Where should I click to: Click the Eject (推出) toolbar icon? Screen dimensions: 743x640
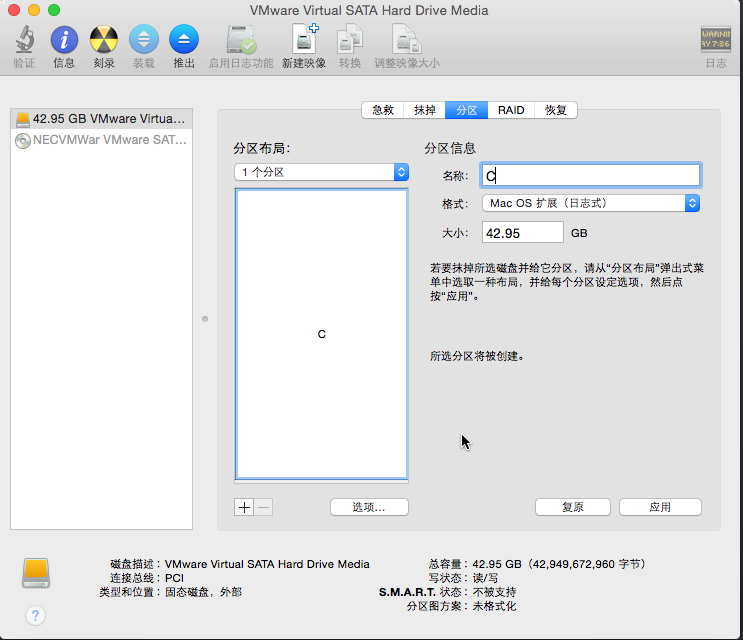tap(184, 39)
